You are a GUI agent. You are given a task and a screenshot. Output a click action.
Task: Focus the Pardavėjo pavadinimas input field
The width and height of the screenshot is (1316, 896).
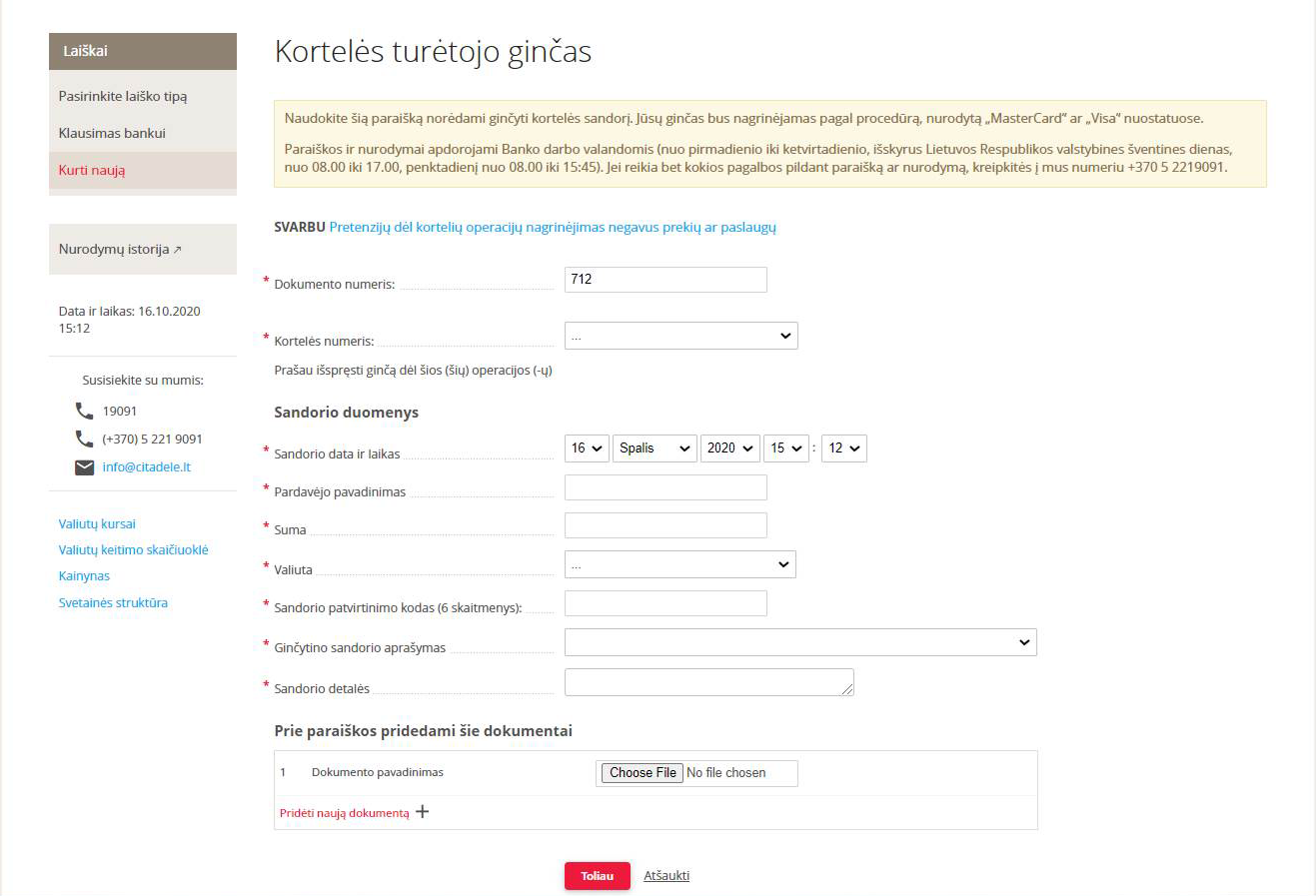click(x=665, y=487)
